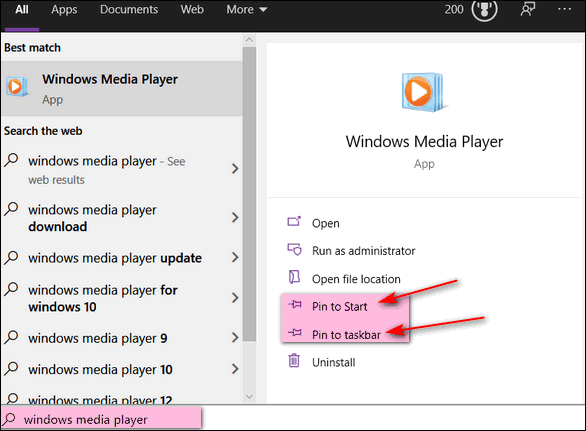This screenshot has width=586, height=431.
Task: Click 'windows media player 12' suggestion text
Action: tap(101, 399)
